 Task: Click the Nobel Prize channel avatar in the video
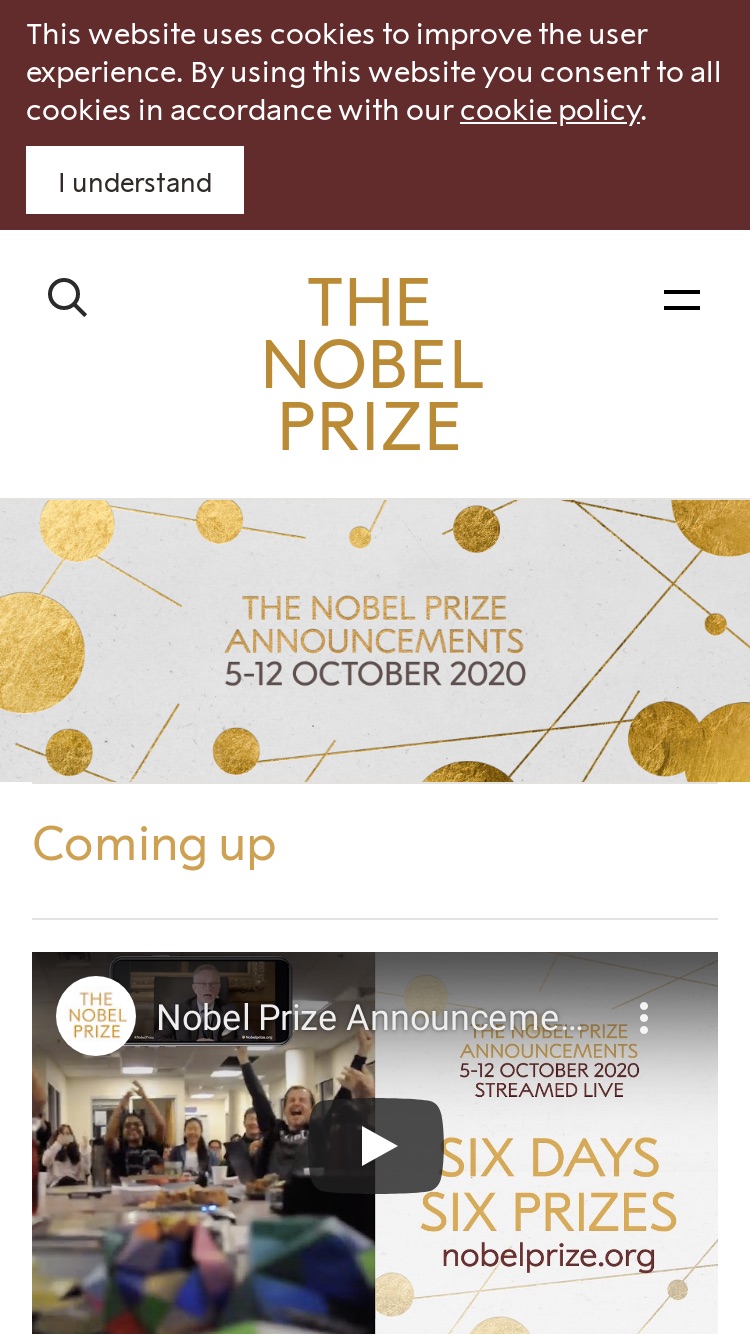coord(96,1016)
